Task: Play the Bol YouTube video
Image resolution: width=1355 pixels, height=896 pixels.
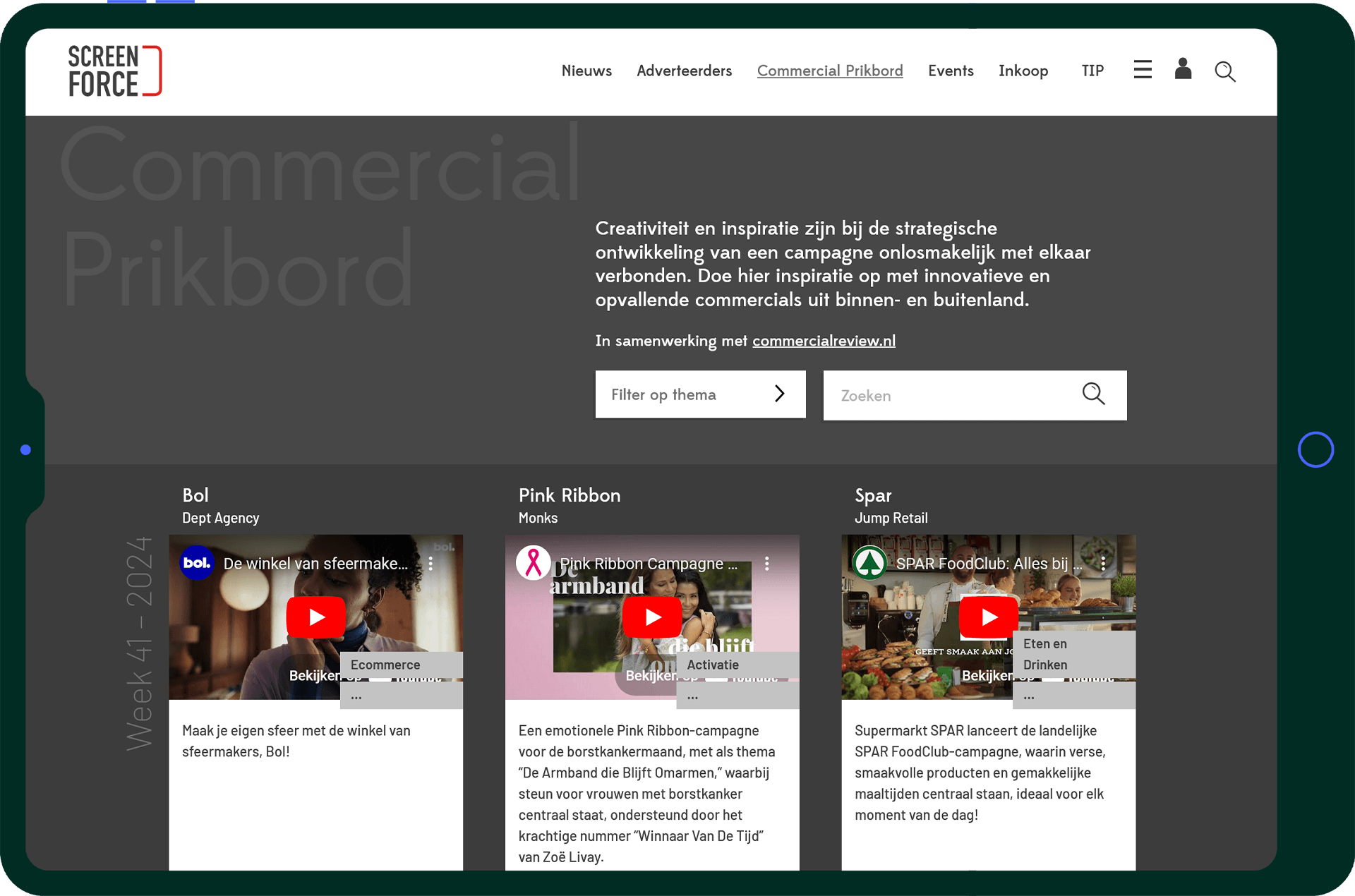Action: [x=315, y=617]
